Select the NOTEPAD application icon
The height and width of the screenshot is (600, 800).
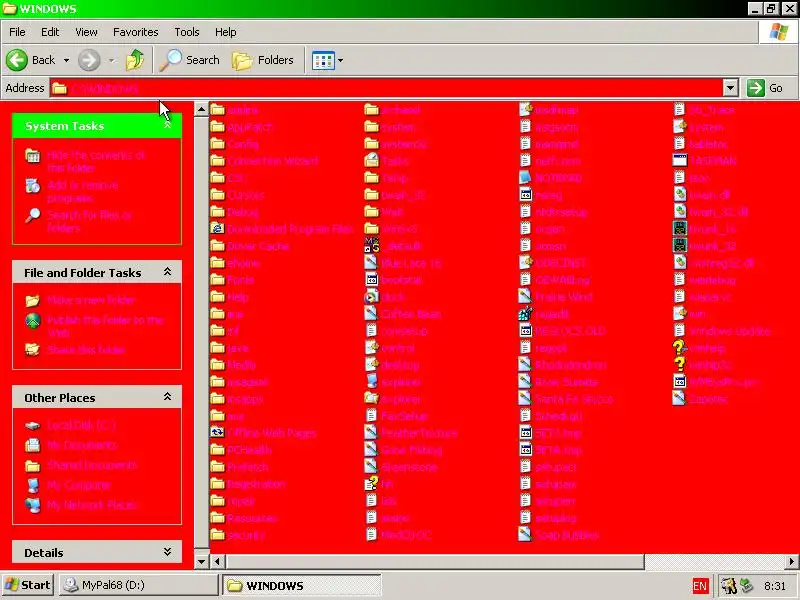click(x=526, y=178)
